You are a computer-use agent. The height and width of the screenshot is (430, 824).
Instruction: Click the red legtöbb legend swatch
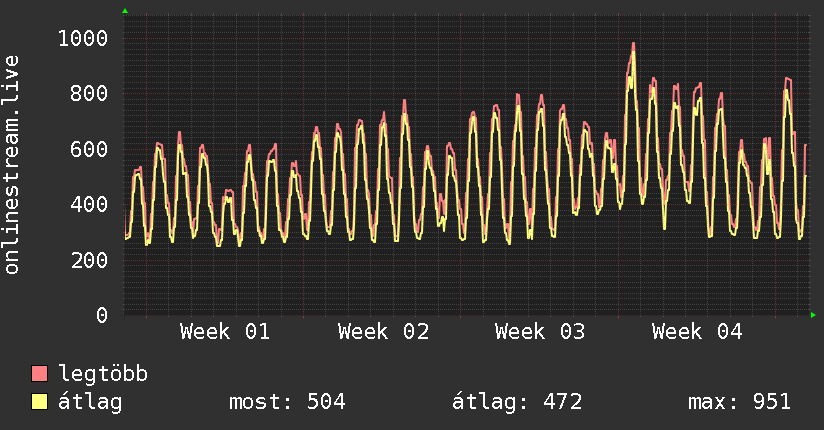(x=40, y=374)
